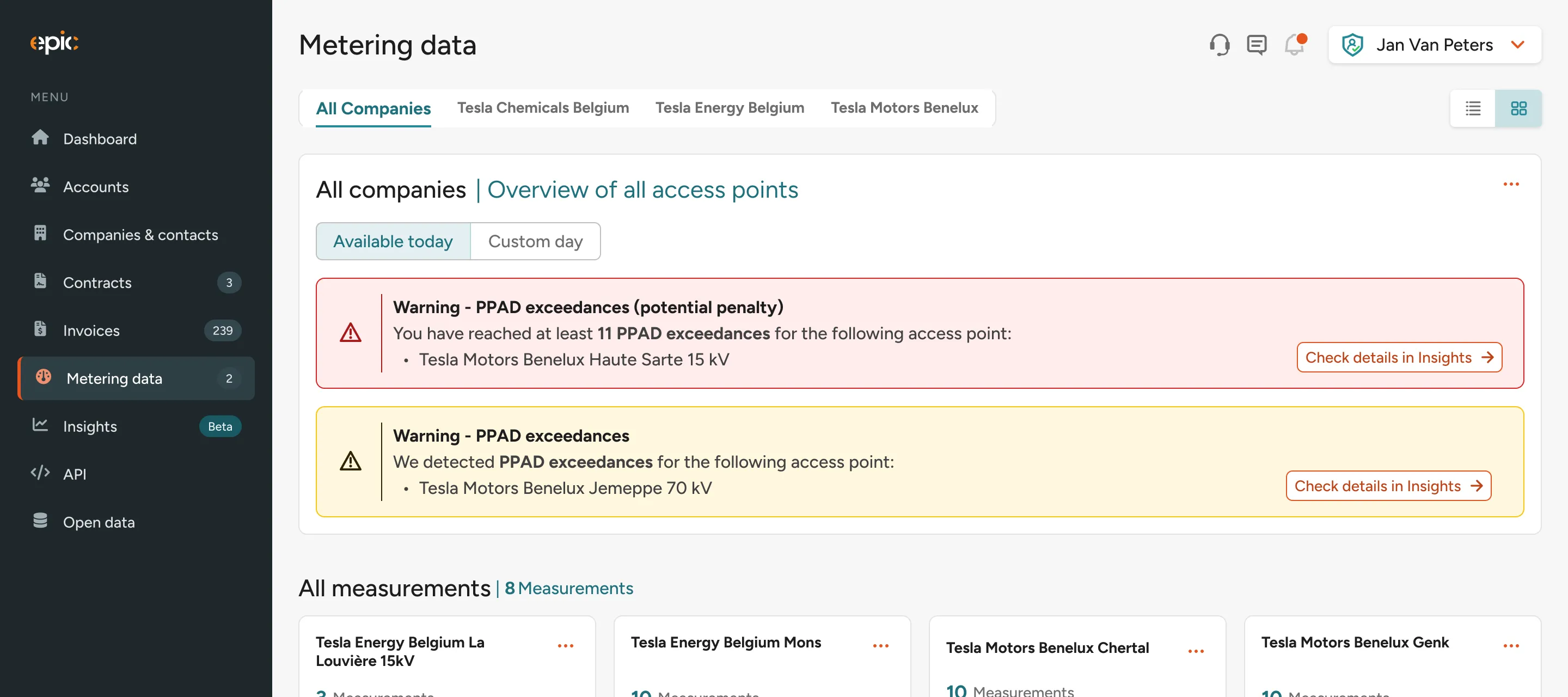The width and height of the screenshot is (1568, 697).
Task: Click the red PPAD penalty warning triangle
Action: tap(350, 333)
